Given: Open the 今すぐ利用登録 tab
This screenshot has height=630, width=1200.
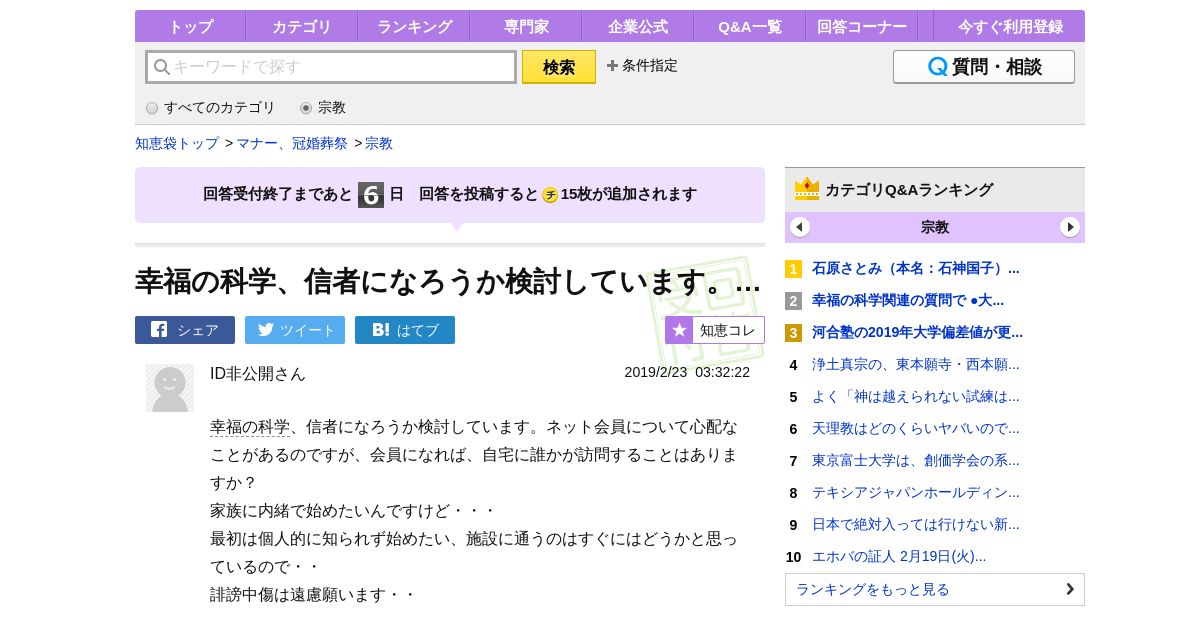Looking at the screenshot, I should [x=1010, y=26].
